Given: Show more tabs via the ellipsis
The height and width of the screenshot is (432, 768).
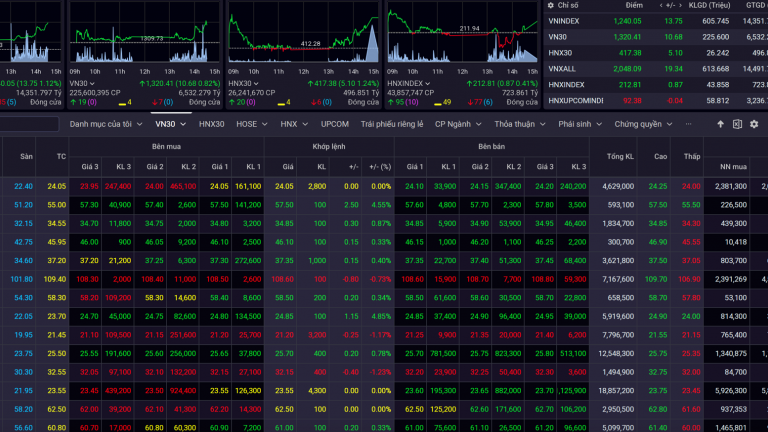Looking at the screenshot, I should pyautogui.click(x=689, y=124).
